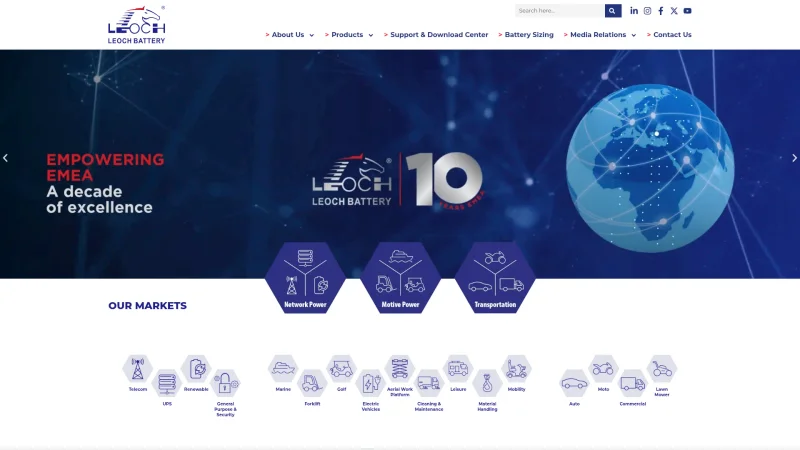800x450 pixels.
Task: Open the Instagram social icon
Action: tap(647, 11)
